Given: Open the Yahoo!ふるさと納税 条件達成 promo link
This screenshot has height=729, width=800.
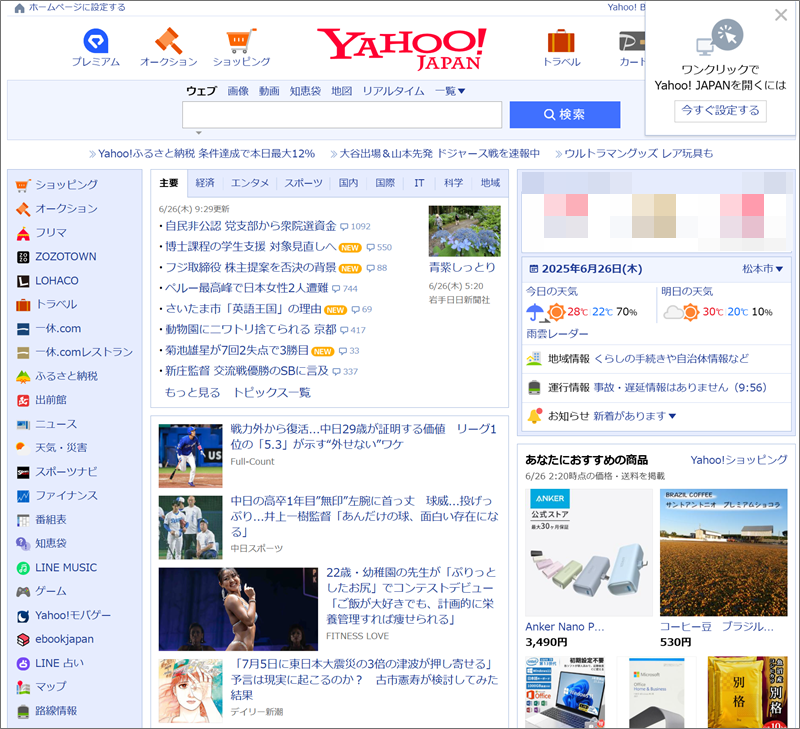Looking at the screenshot, I should click(207, 154).
